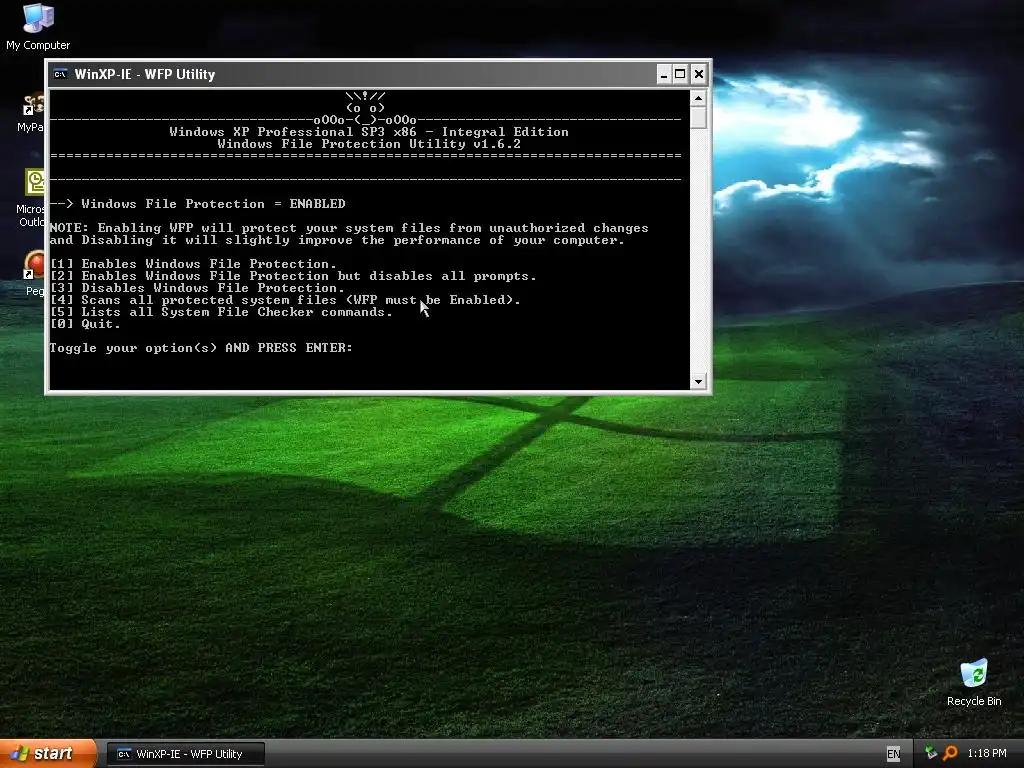Click the magnifier search tray icon
Viewport: 1024px width, 768px height.
click(950, 753)
